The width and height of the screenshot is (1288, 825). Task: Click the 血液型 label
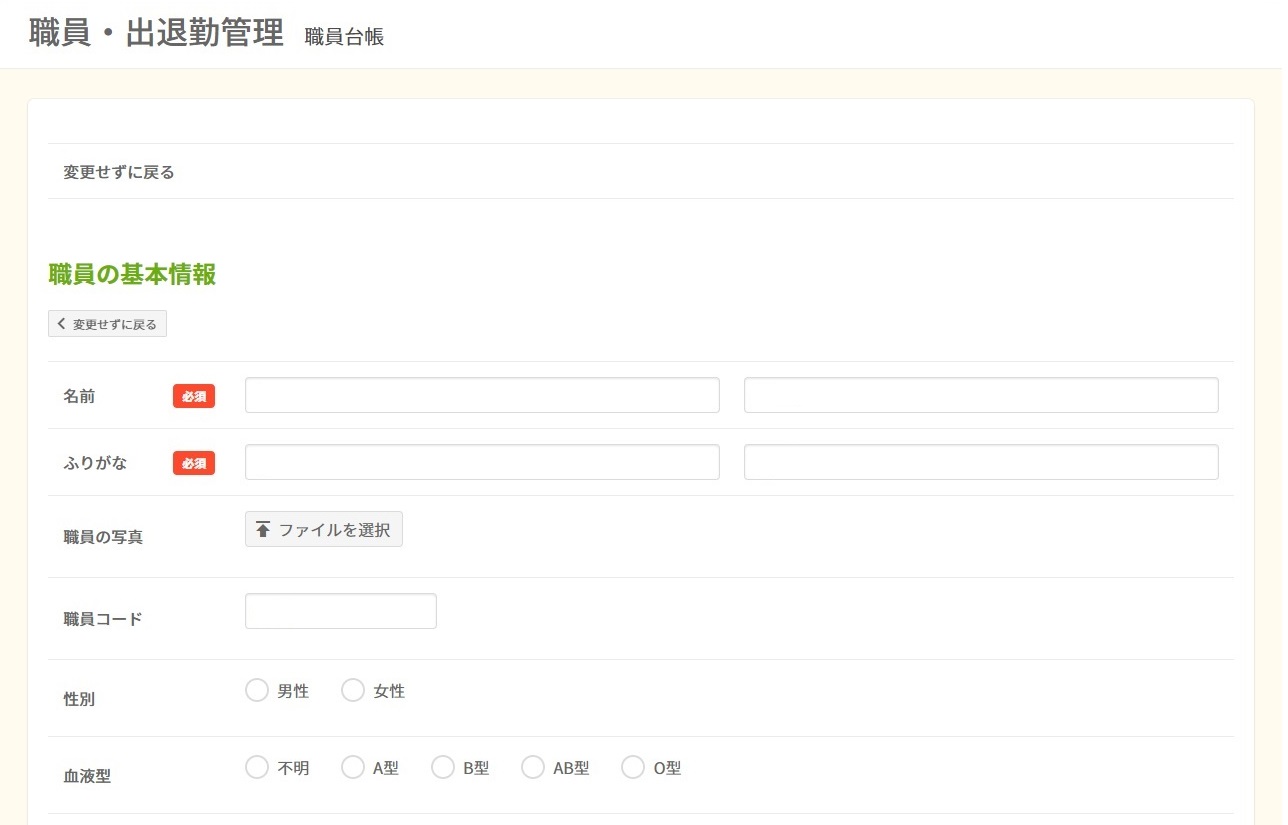[x=87, y=776]
